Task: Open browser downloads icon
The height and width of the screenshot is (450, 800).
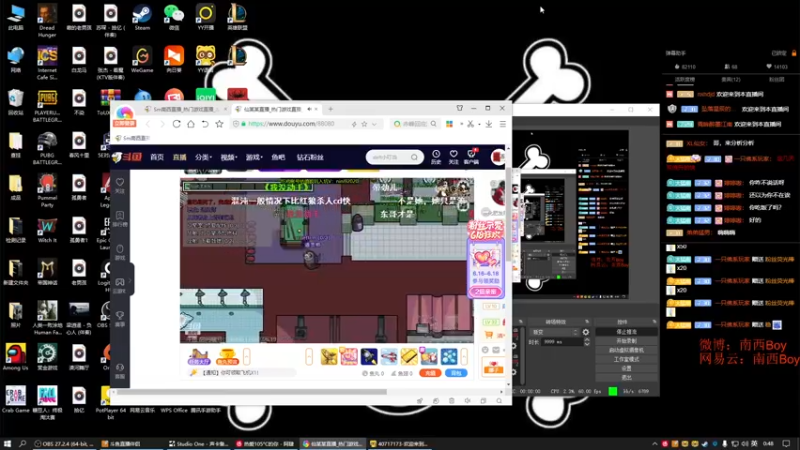Action: (489, 124)
